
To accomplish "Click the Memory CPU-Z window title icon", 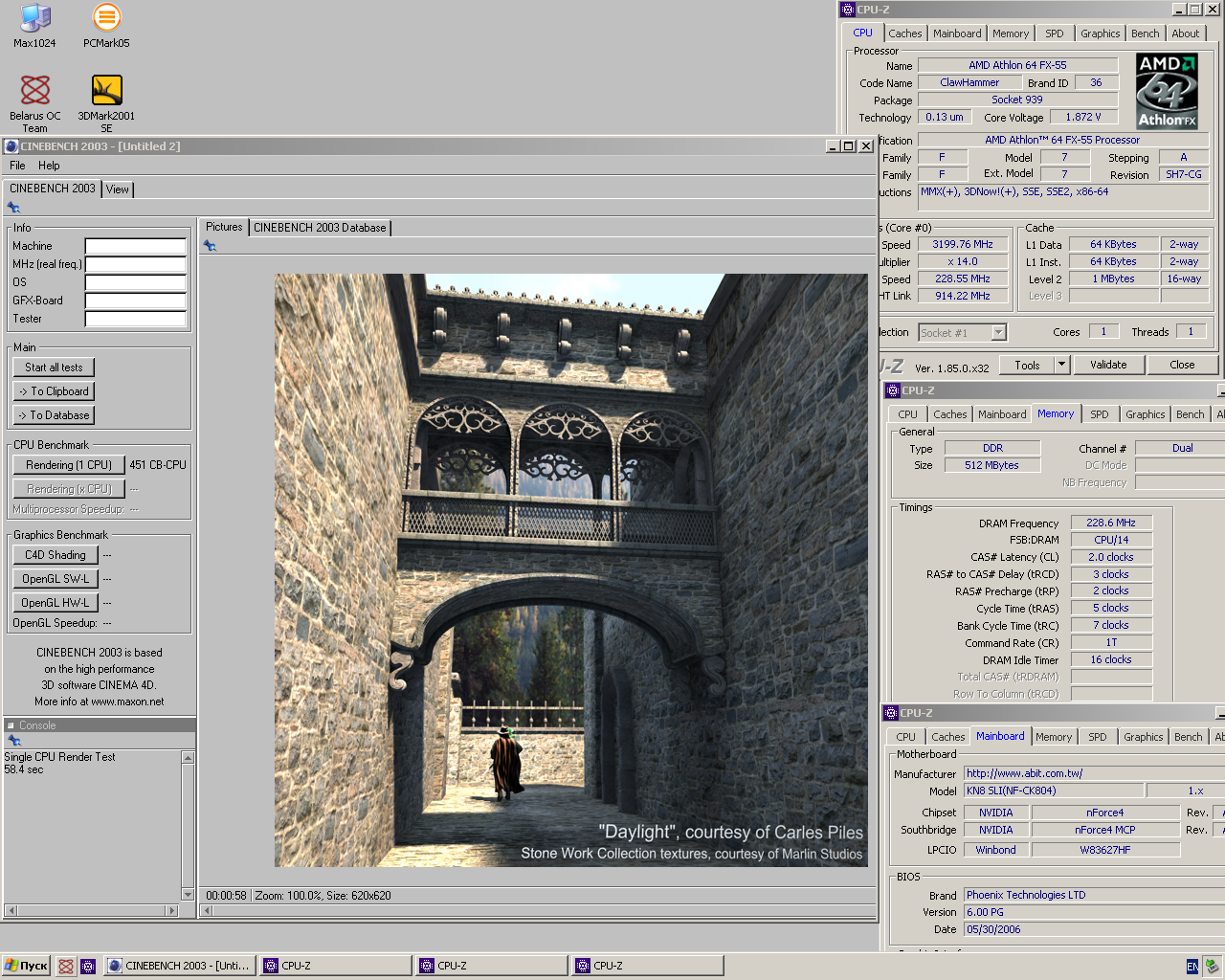I will pos(892,390).
